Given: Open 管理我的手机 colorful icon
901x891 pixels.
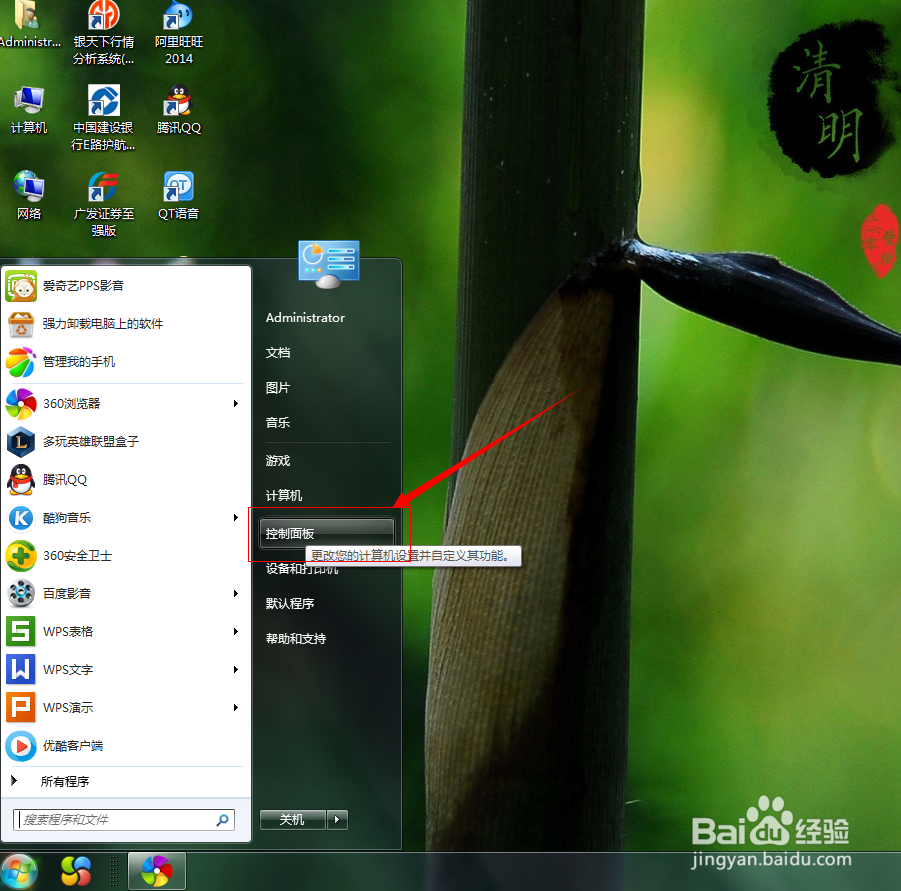Looking at the screenshot, I should coord(21,362).
